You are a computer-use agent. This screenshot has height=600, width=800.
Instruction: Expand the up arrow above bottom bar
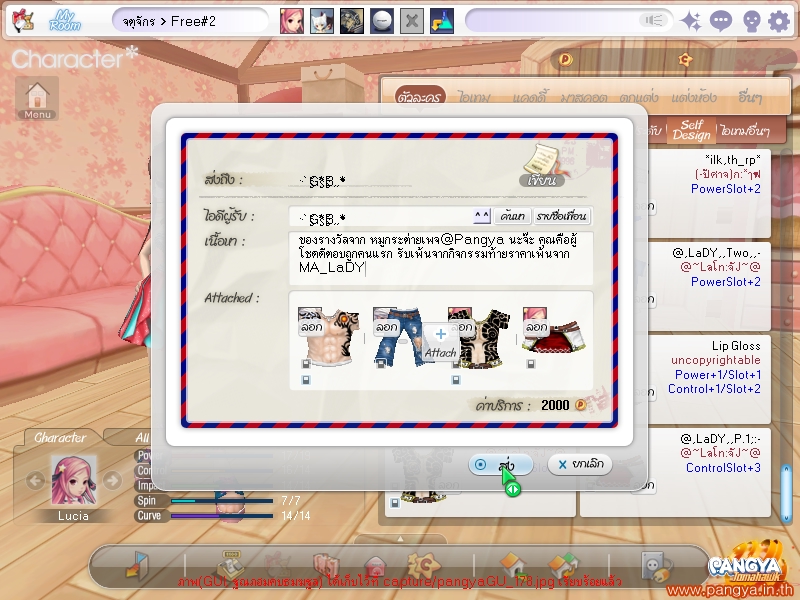click(400, 539)
